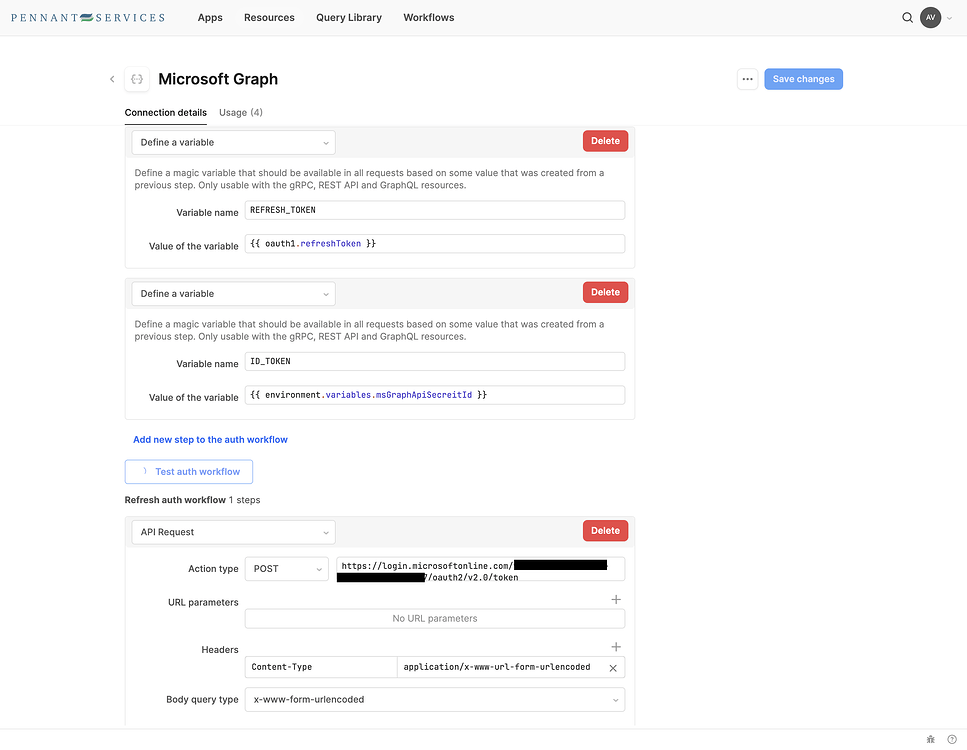The height and width of the screenshot is (750, 967).
Task: Edit the Content-Type header key field
Action: (321, 667)
